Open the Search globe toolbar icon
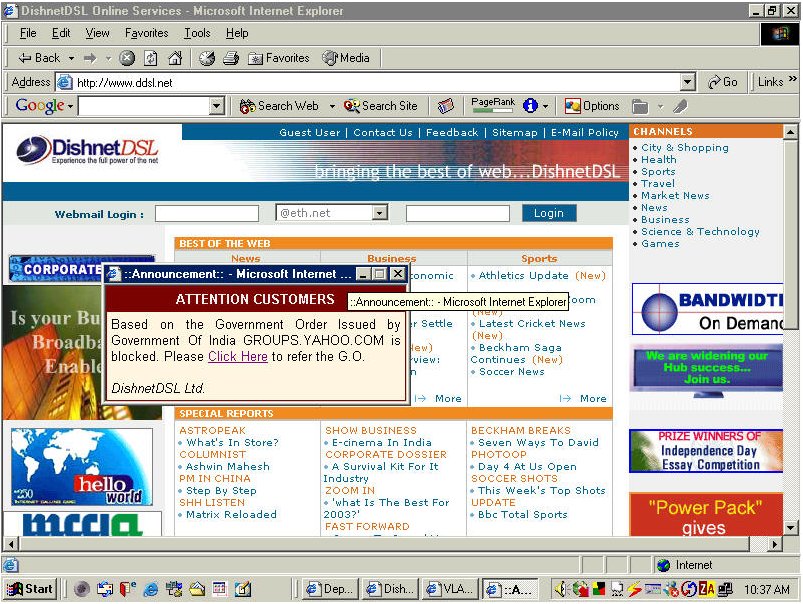This screenshot has width=803, height=604. point(207,58)
